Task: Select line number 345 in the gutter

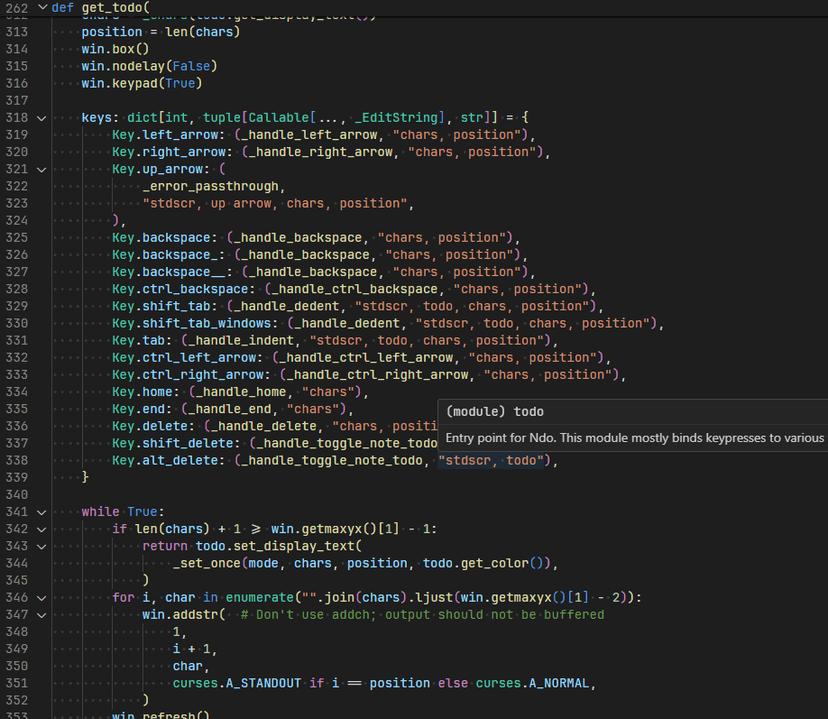Action: (x=17, y=580)
